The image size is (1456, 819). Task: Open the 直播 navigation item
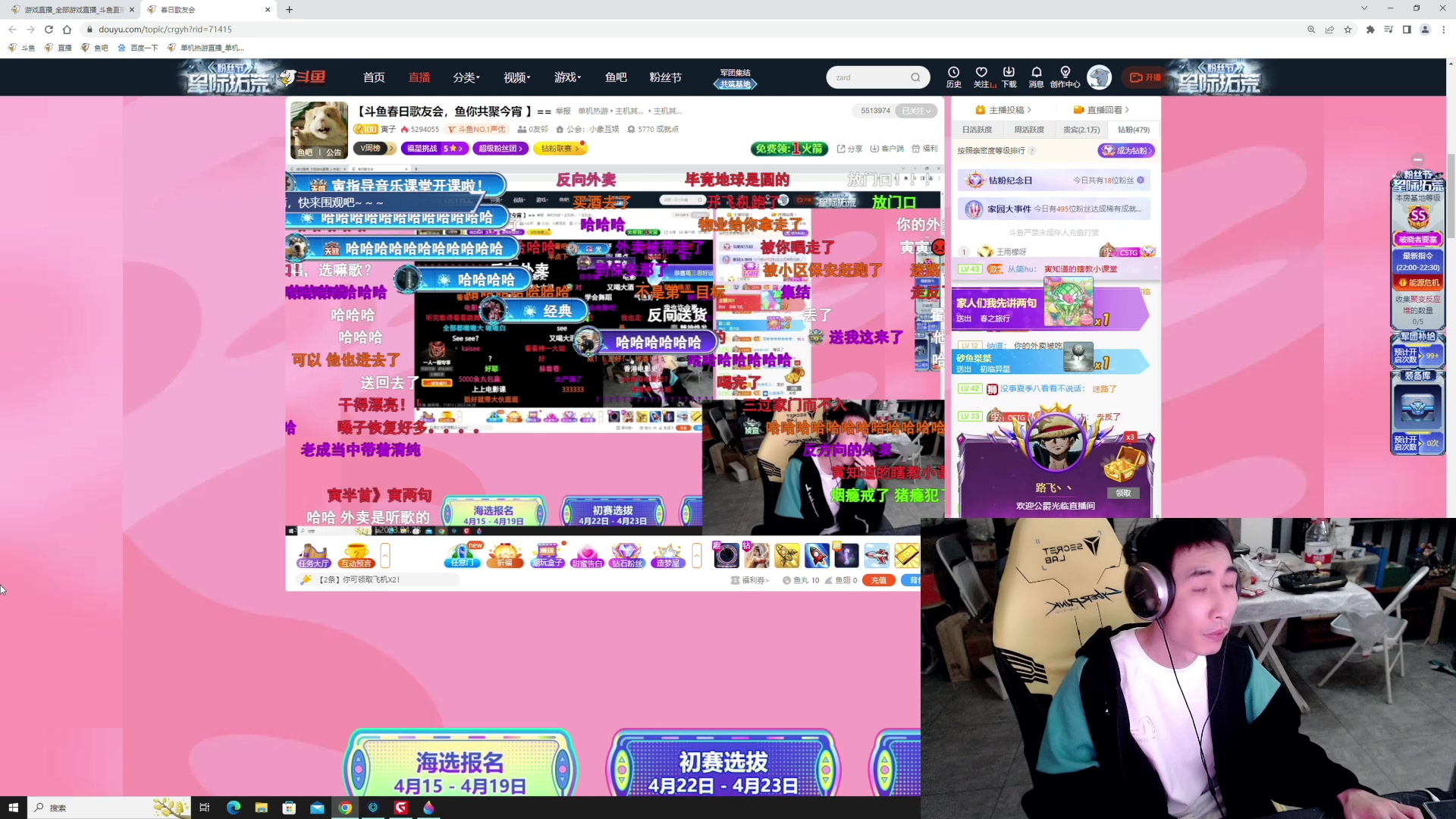pyautogui.click(x=419, y=77)
